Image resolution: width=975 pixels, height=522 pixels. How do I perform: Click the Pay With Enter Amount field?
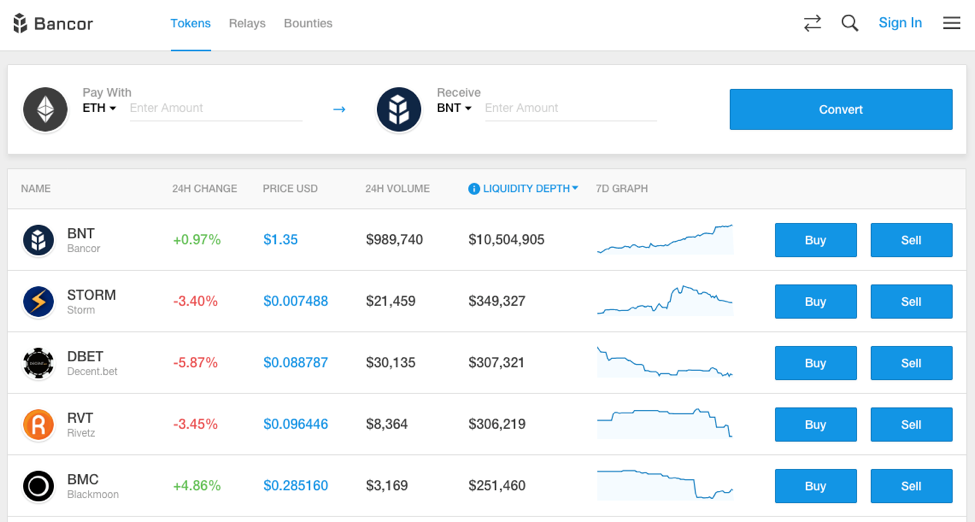click(x=216, y=108)
